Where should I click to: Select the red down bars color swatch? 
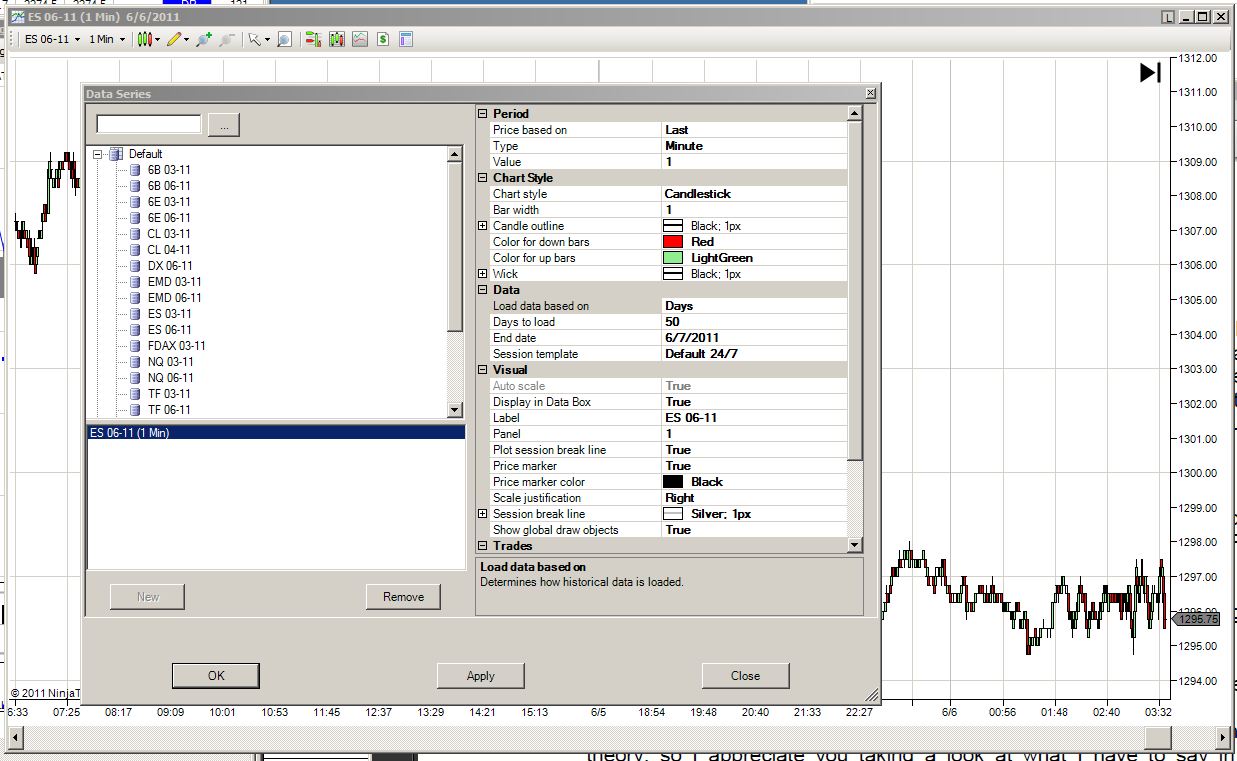673,242
